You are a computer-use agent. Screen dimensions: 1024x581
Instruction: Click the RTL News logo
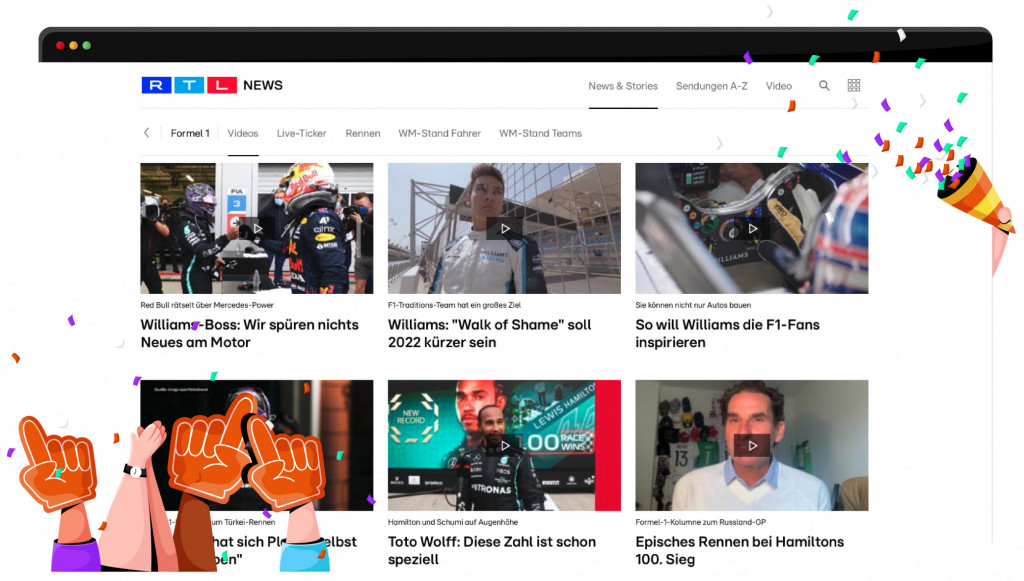tap(212, 86)
